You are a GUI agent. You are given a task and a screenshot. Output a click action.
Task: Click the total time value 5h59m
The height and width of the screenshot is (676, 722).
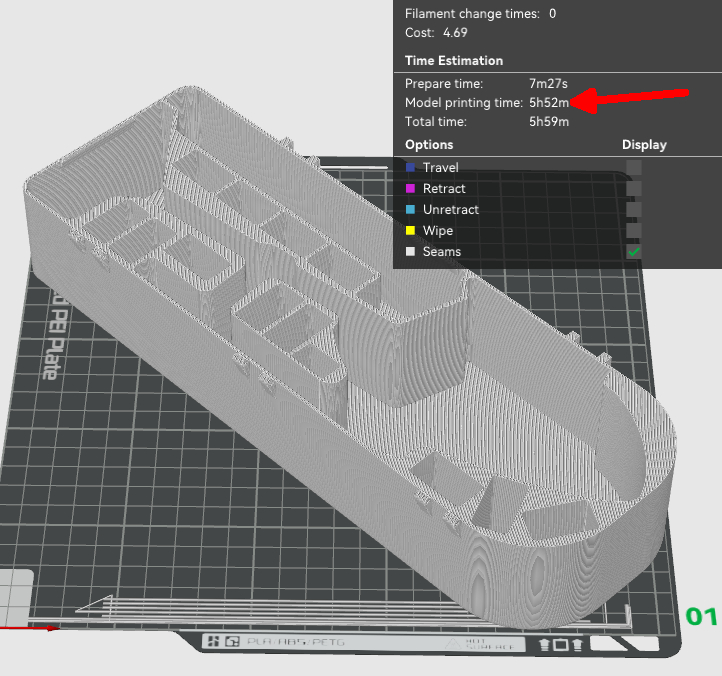(549, 122)
